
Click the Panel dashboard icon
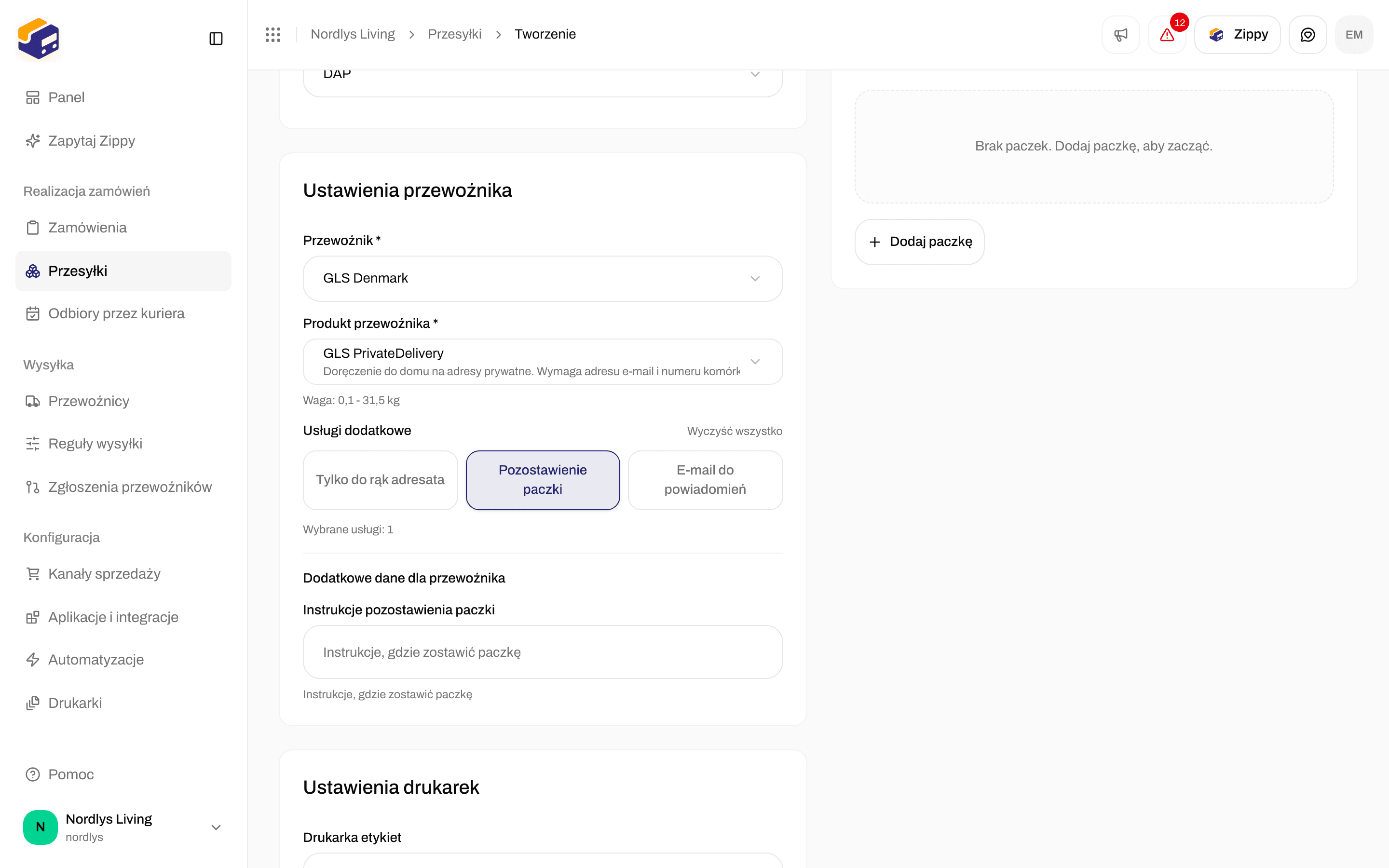pos(33,97)
